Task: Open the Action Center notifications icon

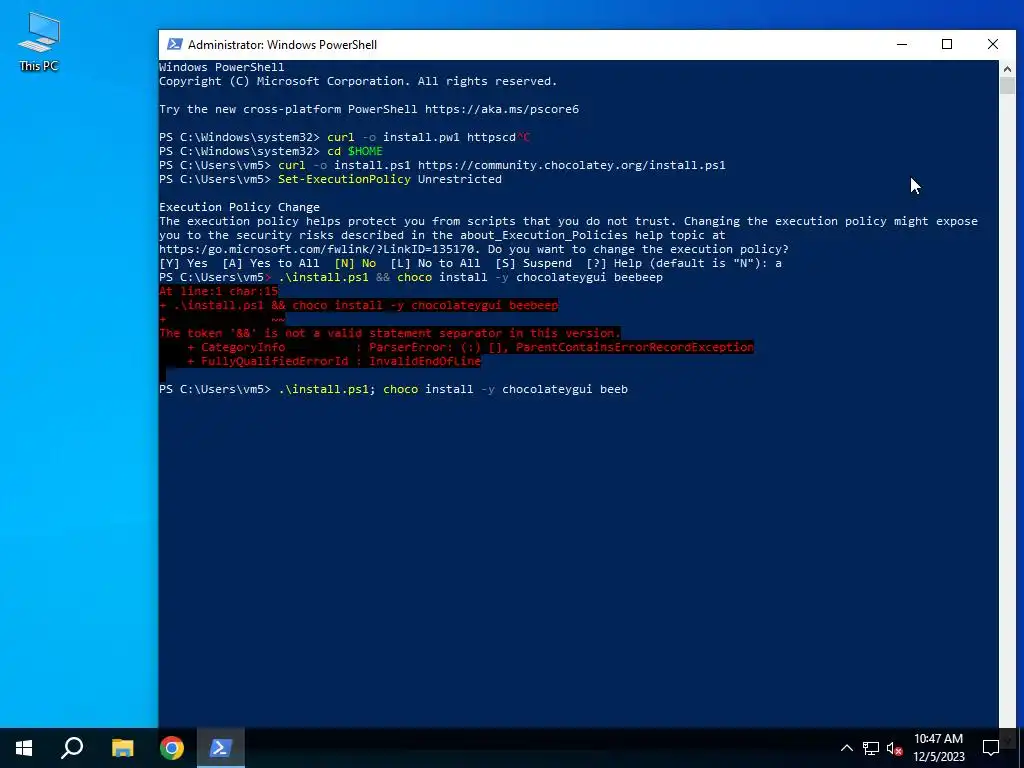Action: [991, 748]
